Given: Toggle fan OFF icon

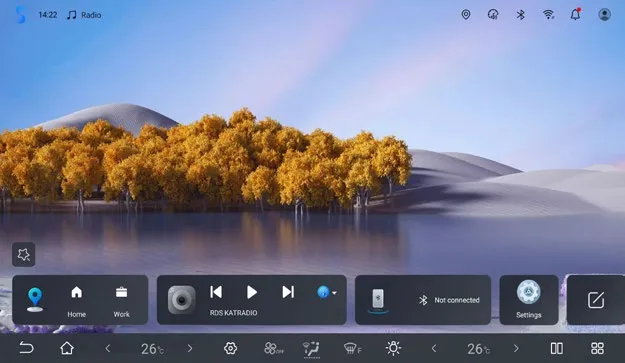Looking at the screenshot, I should pos(273,349).
